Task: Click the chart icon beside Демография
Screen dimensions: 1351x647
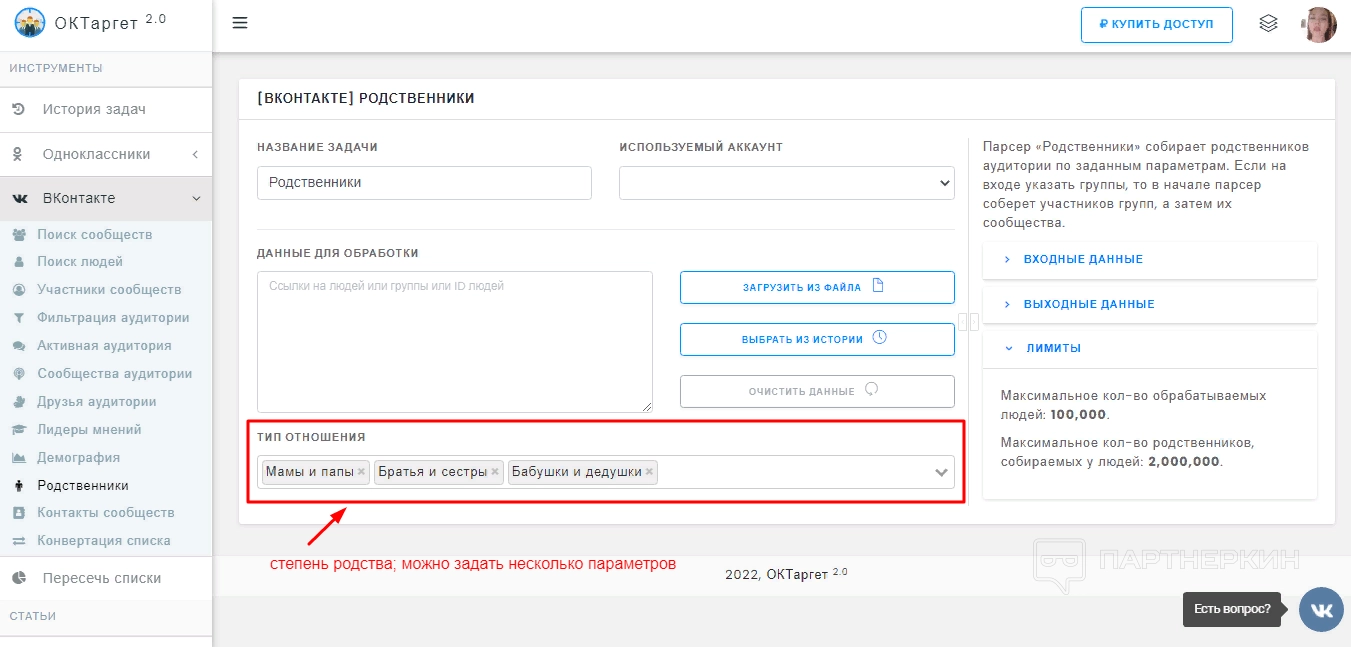Action: 18,458
